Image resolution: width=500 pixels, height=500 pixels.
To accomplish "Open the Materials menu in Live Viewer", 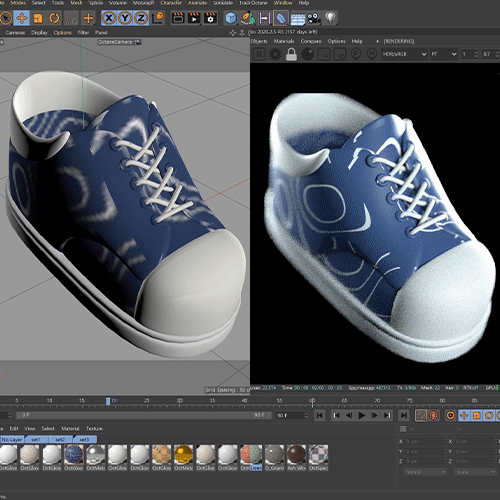I will pos(284,41).
